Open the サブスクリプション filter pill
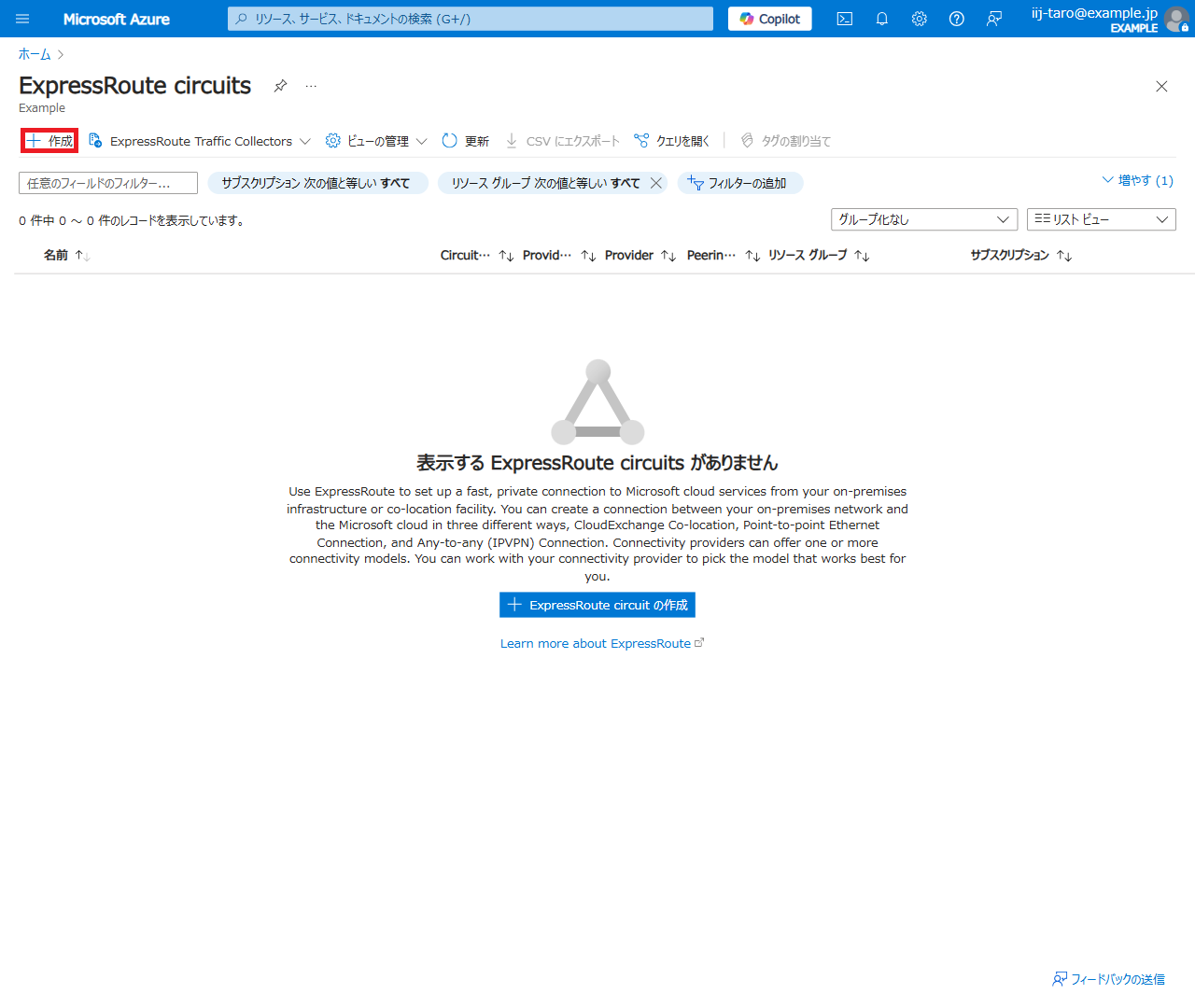 [x=317, y=183]
